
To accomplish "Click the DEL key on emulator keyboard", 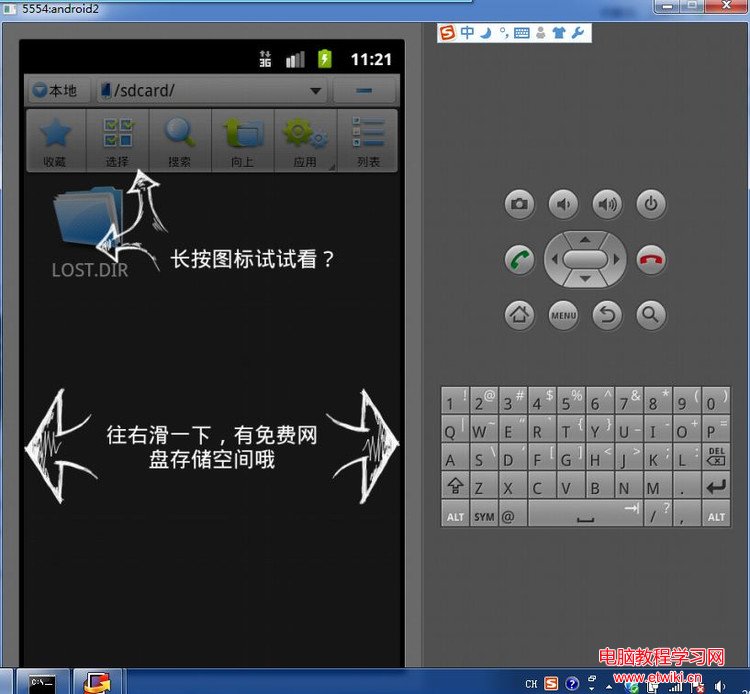I will click(716, 457).
